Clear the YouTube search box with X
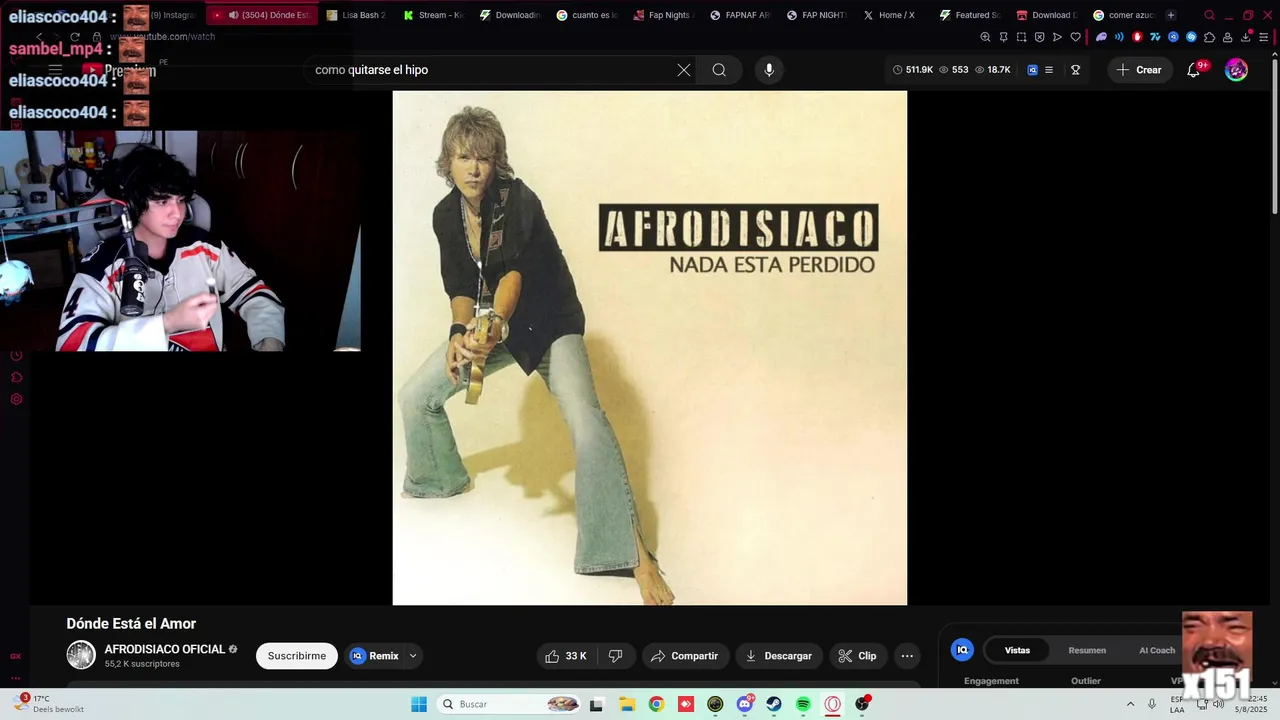 pyautogui.click(x=684, y=70)
